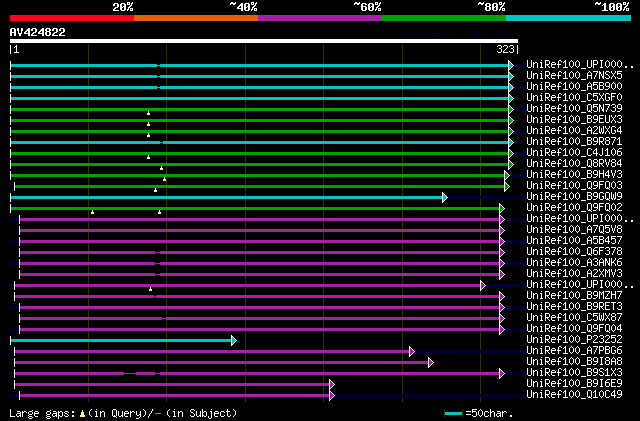Select the UniRef100_B9MZH7 label
640x421 pixels.
pyautogui.click(x=574, y=296)
